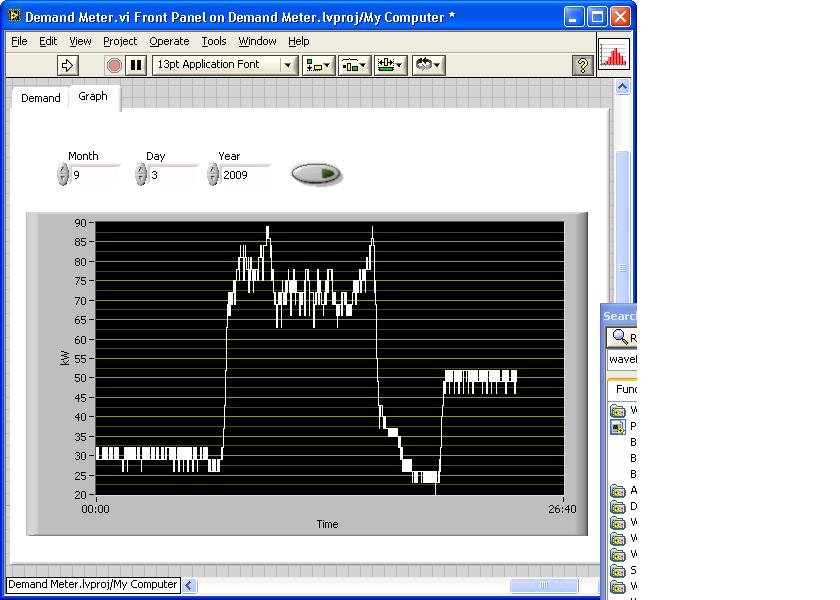Open the Project menu
The width and height of the screenshot is (840, 600).
120,41
